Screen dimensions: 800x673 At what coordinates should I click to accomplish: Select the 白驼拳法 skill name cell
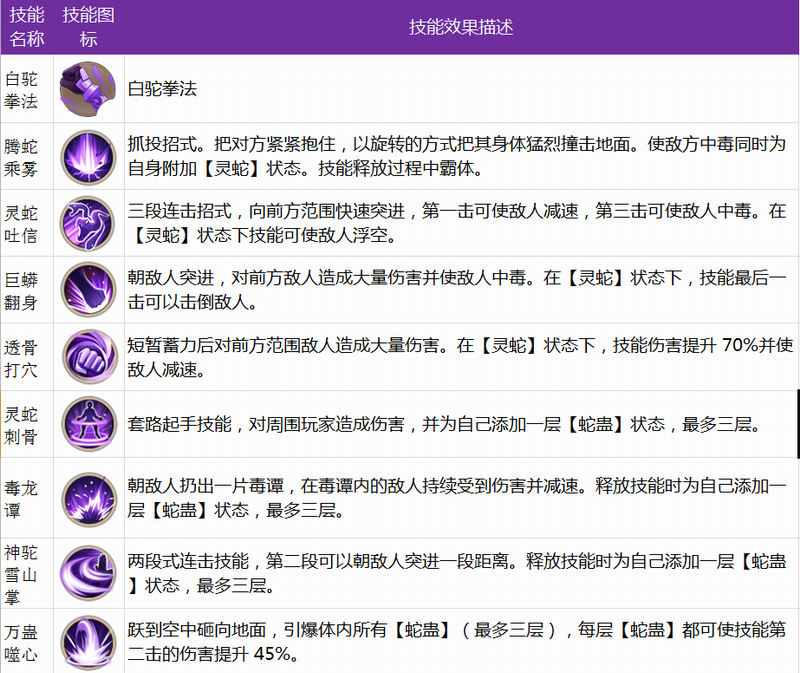(x=27, y=89)
